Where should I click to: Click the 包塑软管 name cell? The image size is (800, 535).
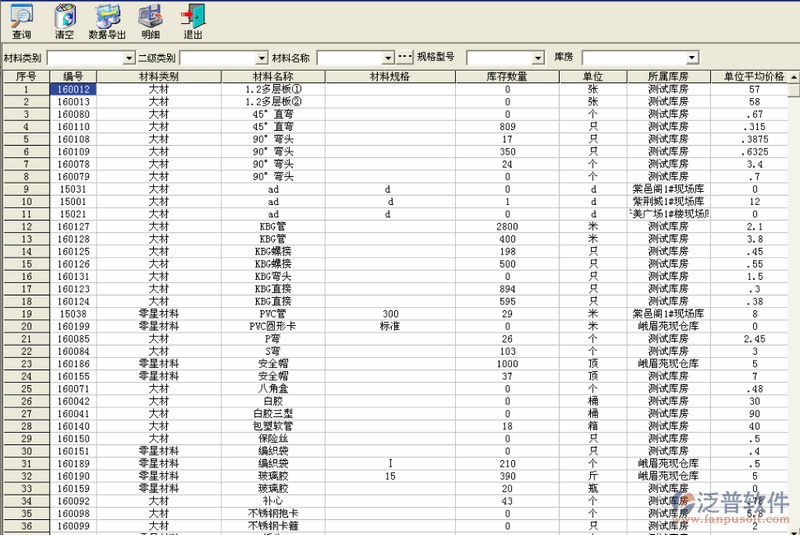click(273, 426)
